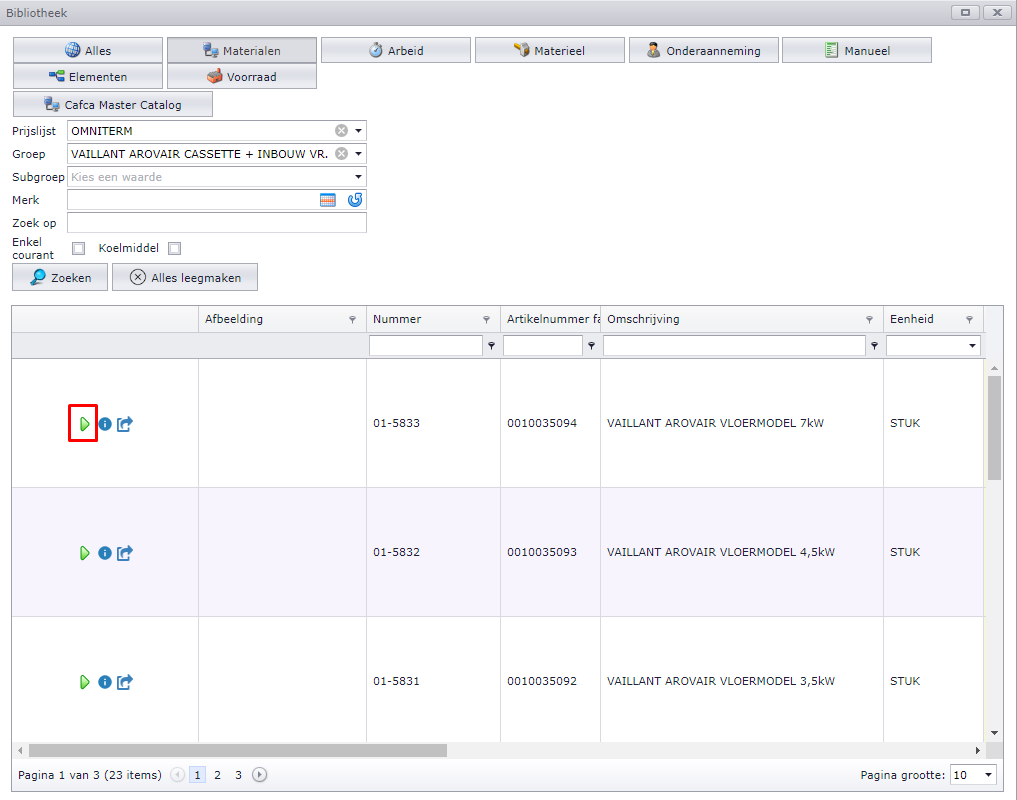Focus the Zoek op input field

(x=217, y=223)
